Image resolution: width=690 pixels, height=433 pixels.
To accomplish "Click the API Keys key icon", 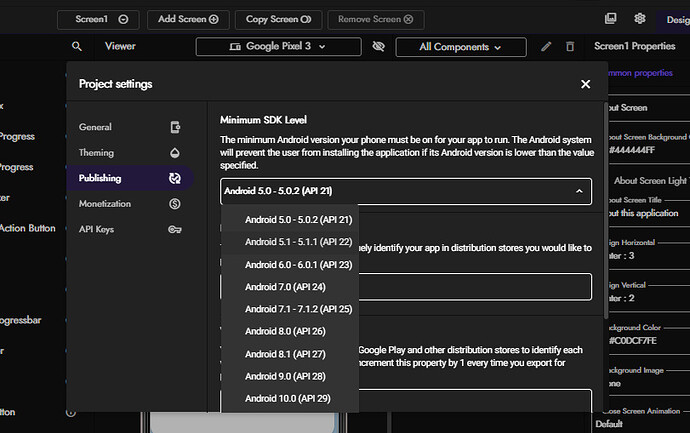I will click(175, 230).
